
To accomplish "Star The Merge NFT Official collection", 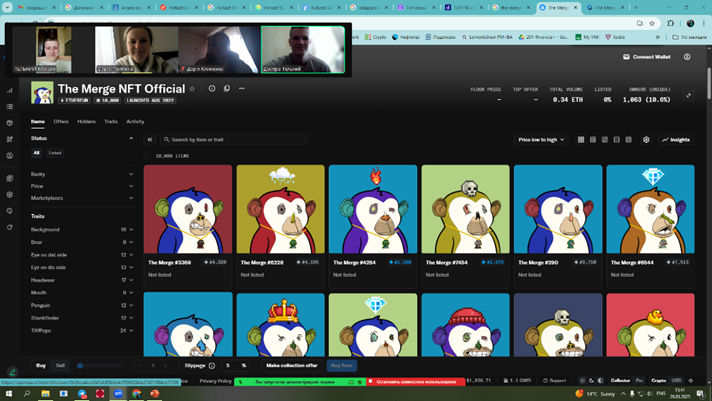I will pos(192,89).
